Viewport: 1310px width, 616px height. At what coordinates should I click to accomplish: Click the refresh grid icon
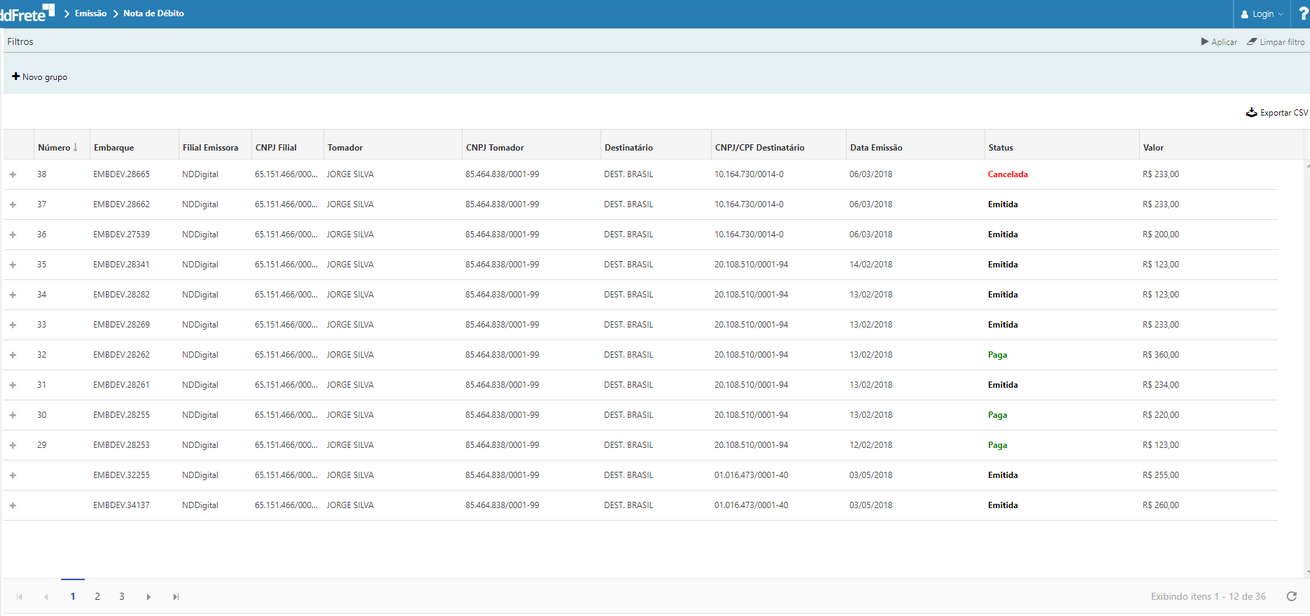click(x=1291, y=596)
